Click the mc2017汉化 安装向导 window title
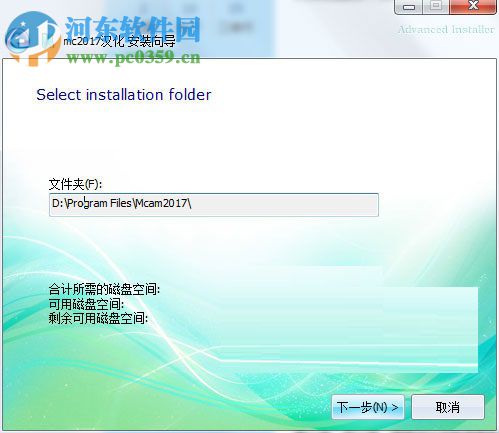The height and width of the screenshot is (433, 499). tap(119, 41)
